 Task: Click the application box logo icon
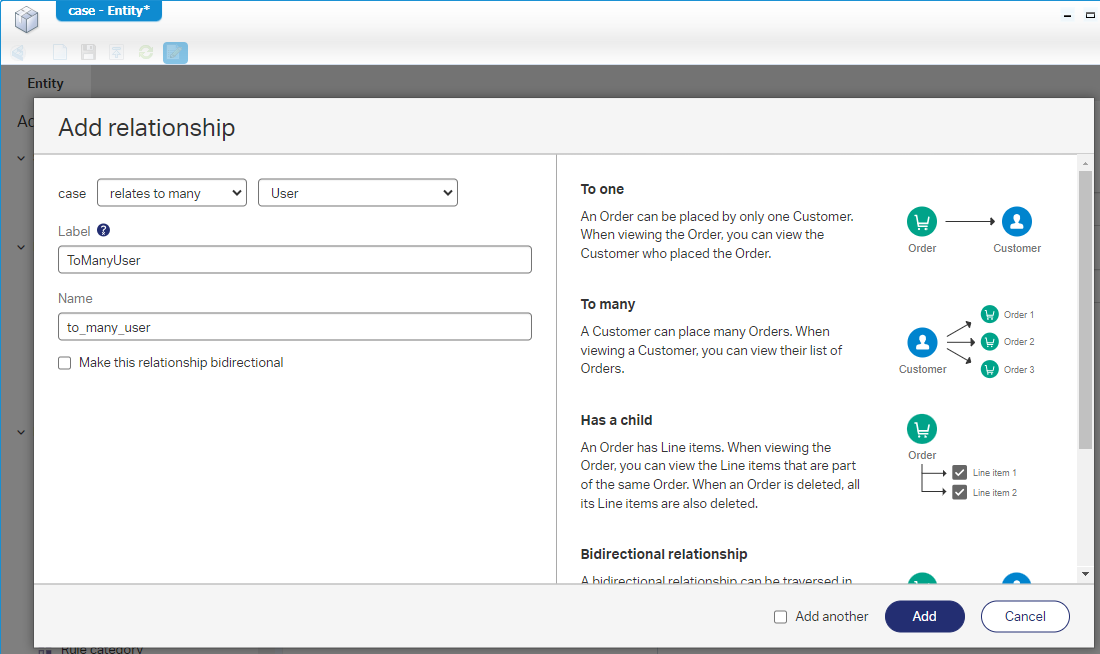click(x=26, y=19)
